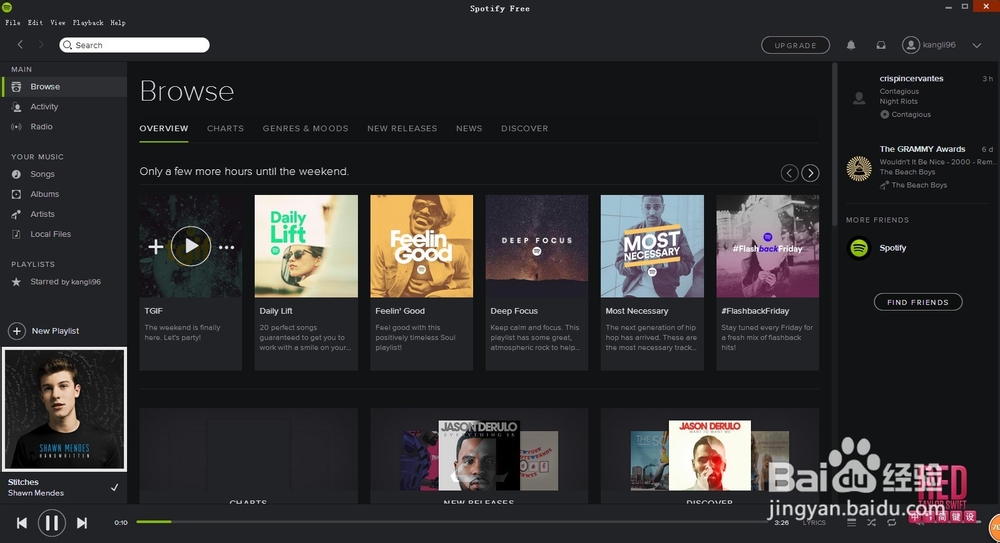Toggle shuffle playback
Screen dimensions: 1000x543
[871, 523]
